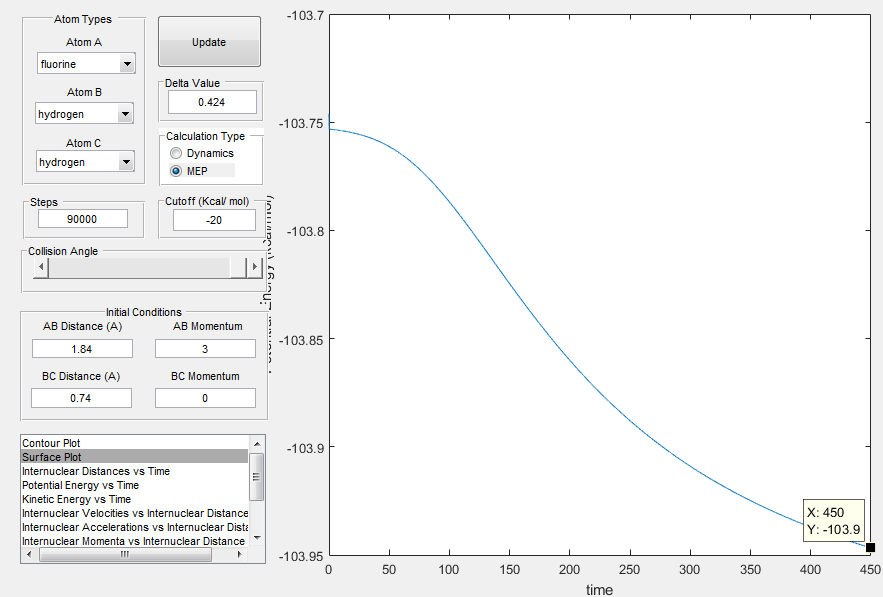Image resolution: width=883 pixels, height=597 pixels.
Task: Select the Dynamics calculation type
Action: pos(202,153)
